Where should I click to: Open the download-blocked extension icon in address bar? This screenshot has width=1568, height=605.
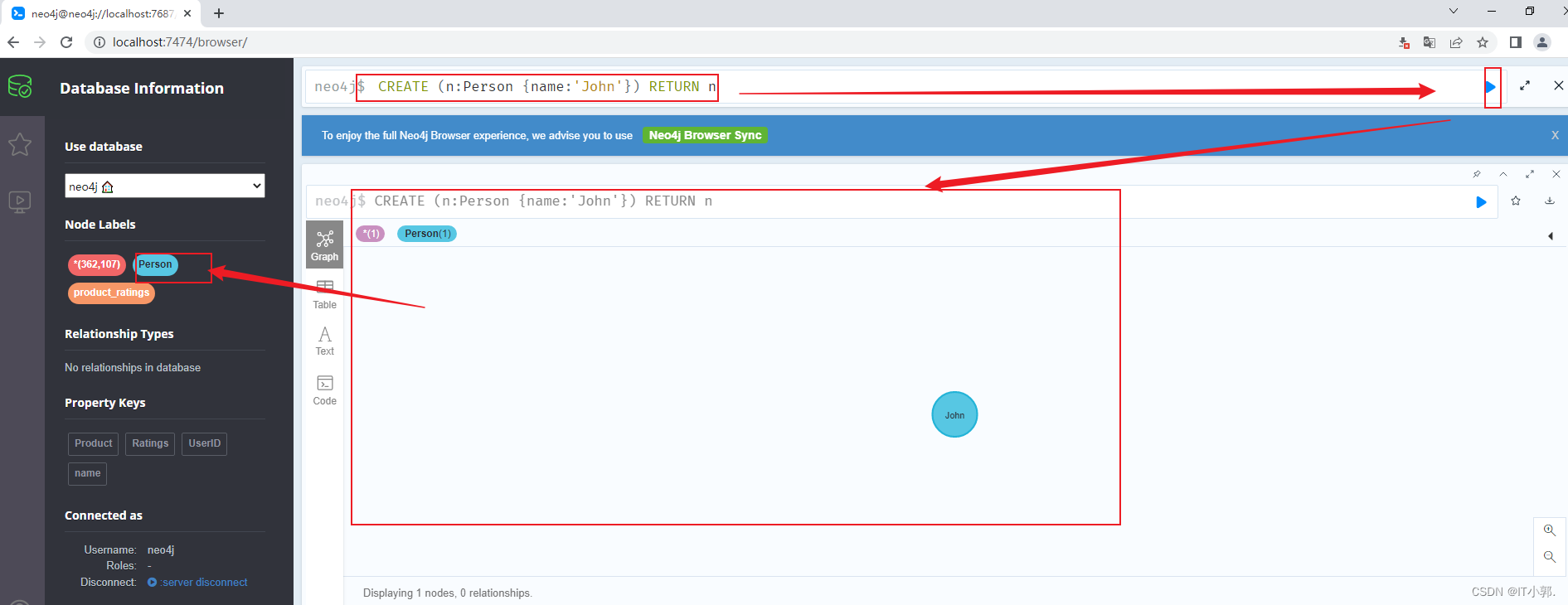pos(1404,42)
